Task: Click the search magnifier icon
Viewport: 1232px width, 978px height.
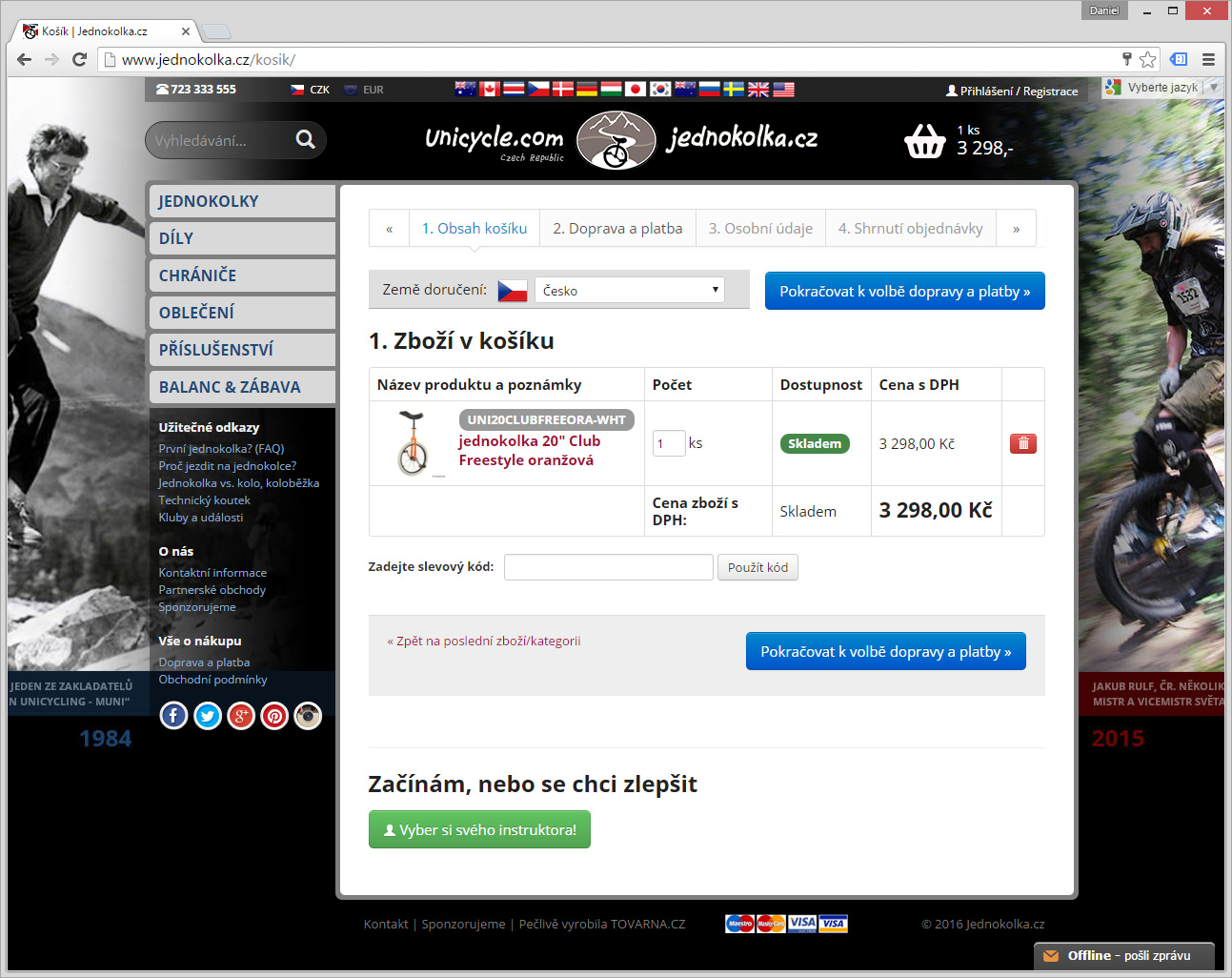Action: pyautogui.click(x=305, y=139)
